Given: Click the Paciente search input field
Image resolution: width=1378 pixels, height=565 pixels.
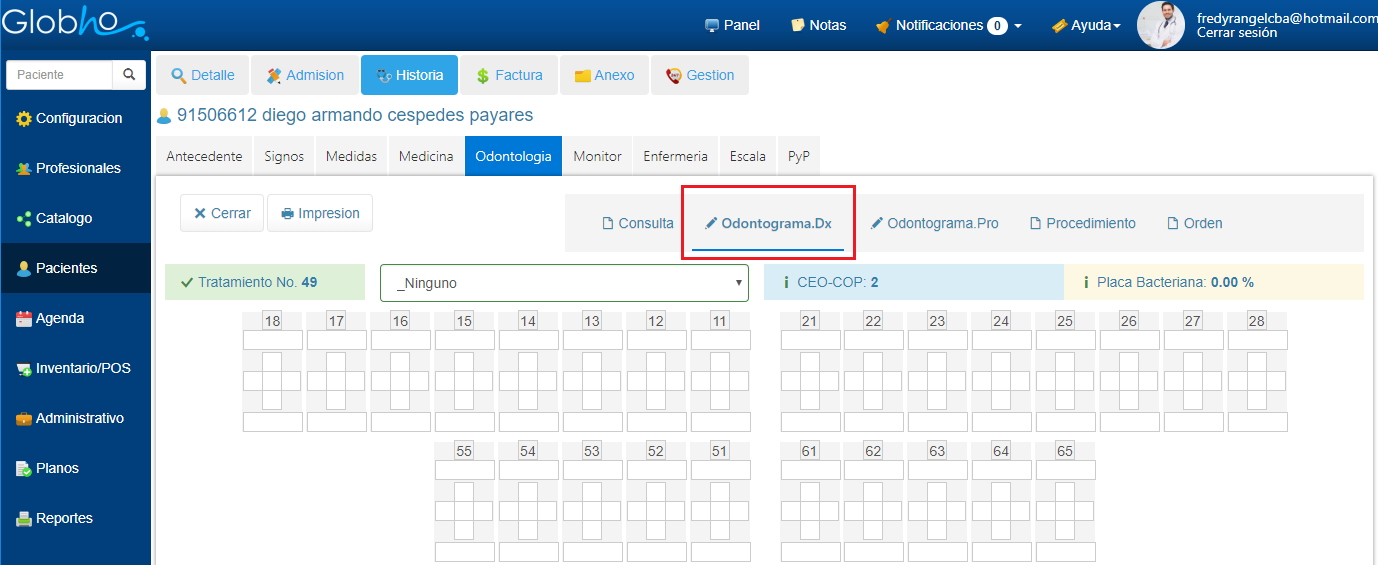Looking at the screenshot, I should point(58,75).
